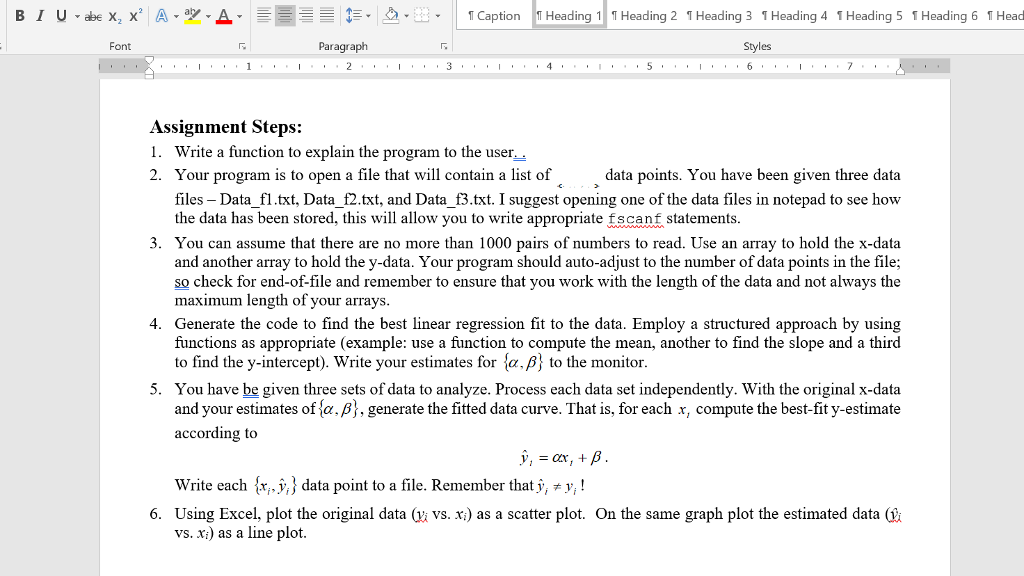Screen dimensions: 1024x576
Task: Toggle justify alignment for the paragraph
Action: (x=327, y=15)
